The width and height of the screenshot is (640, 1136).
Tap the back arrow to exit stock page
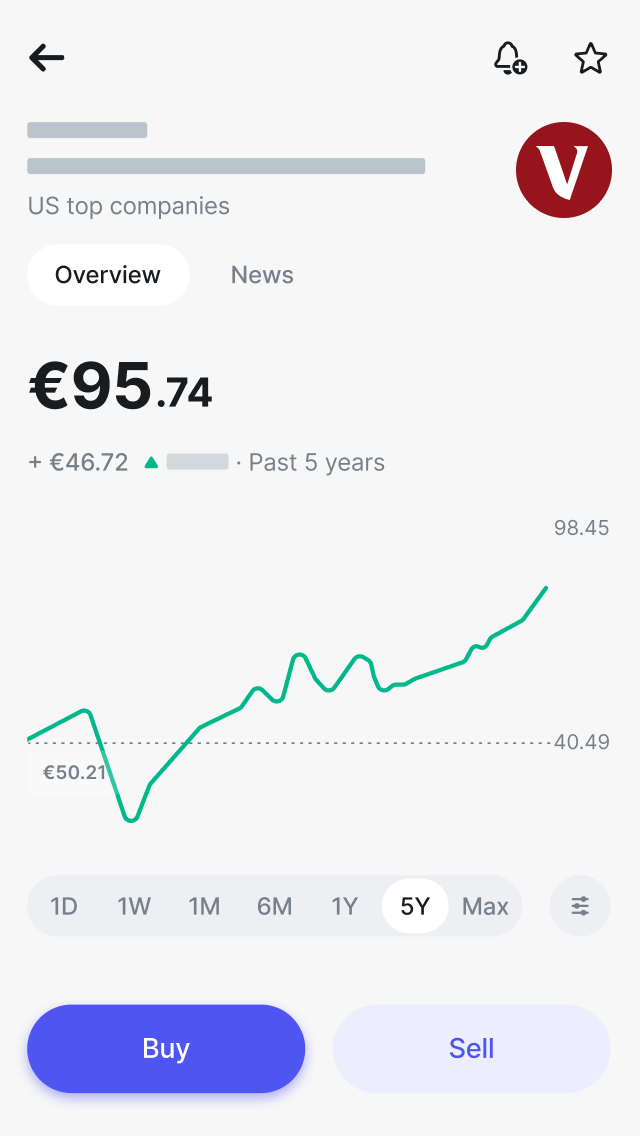click(45, 58)
